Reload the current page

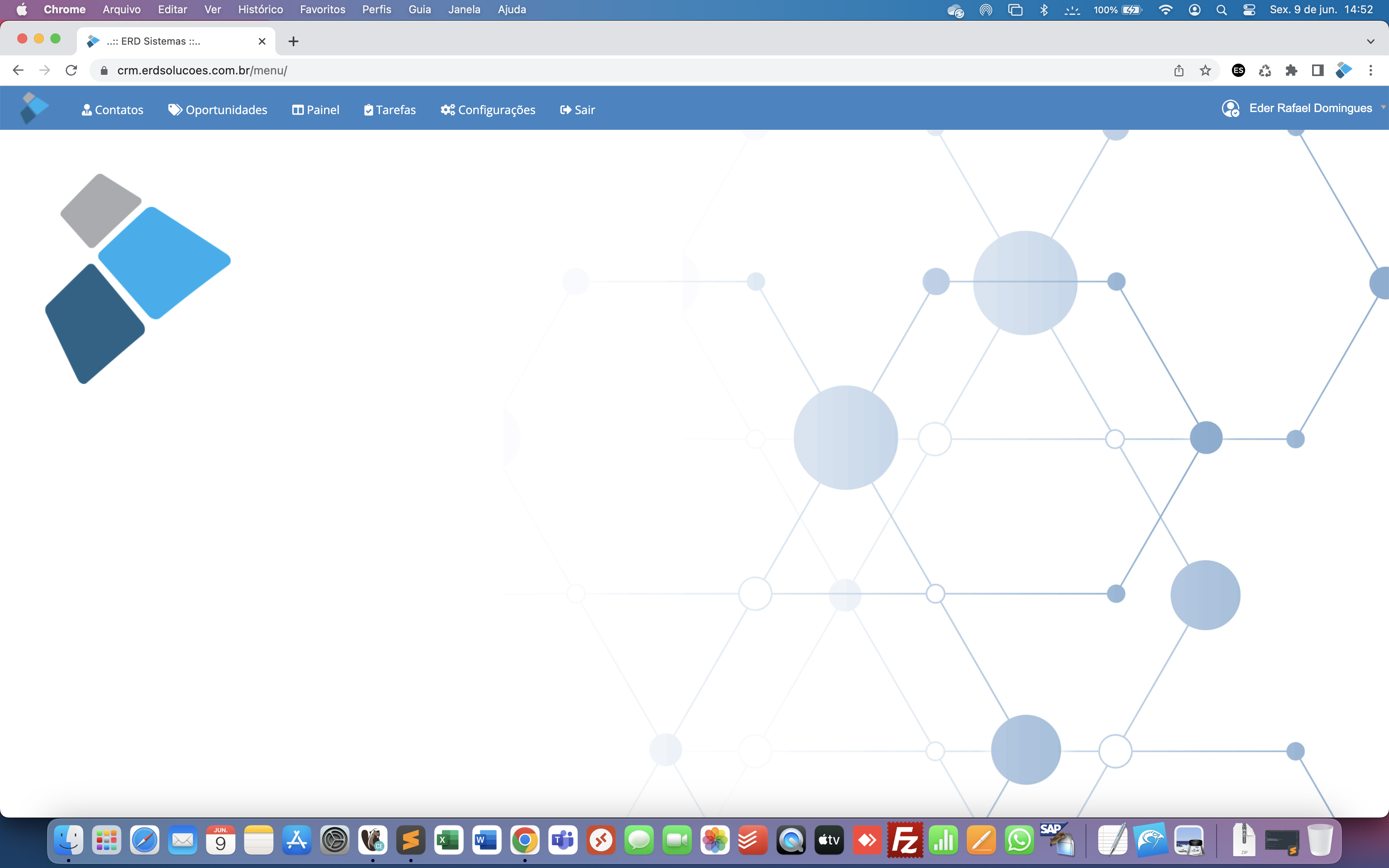71,71
